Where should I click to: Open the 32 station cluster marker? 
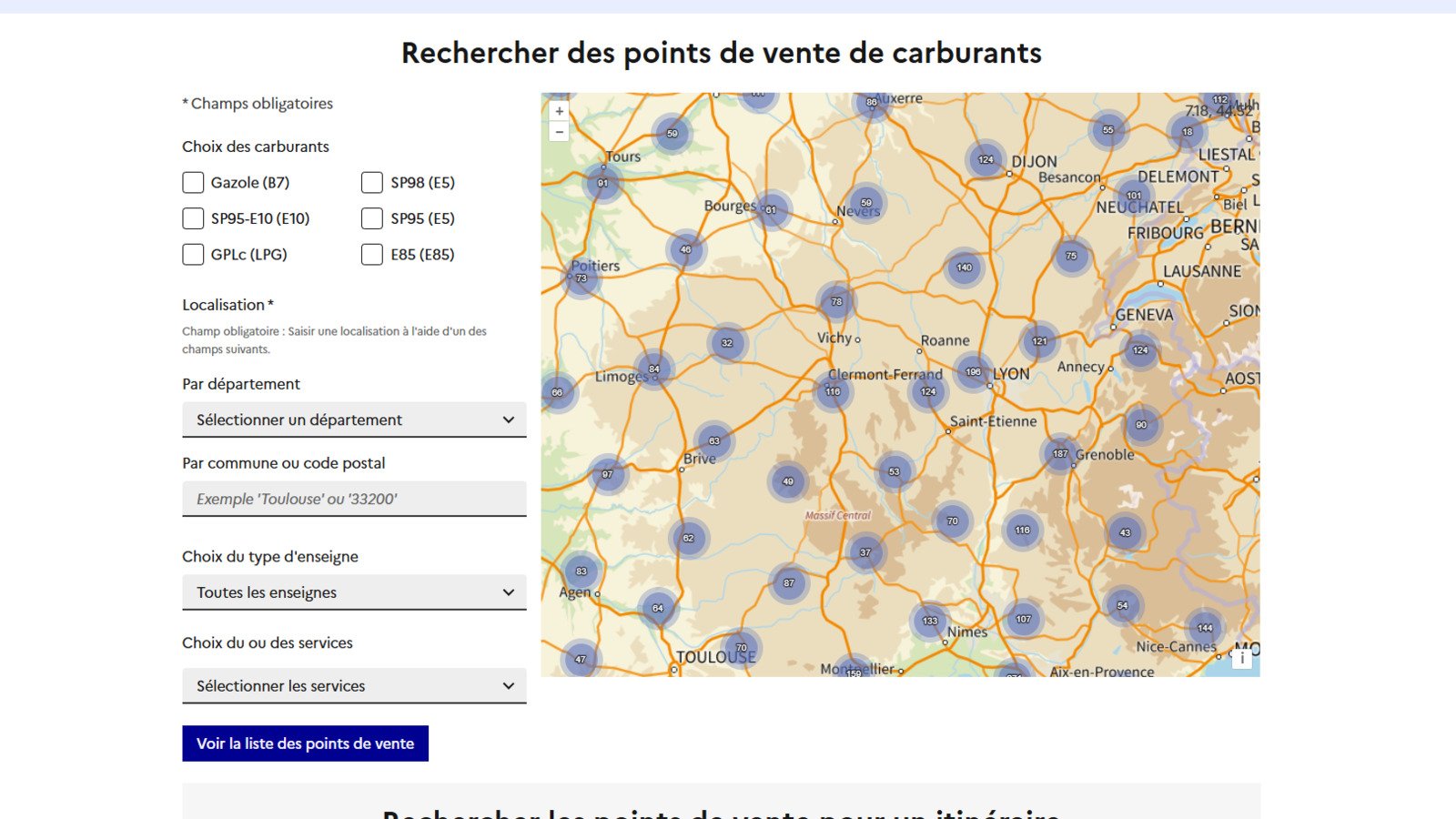(727, 343)
